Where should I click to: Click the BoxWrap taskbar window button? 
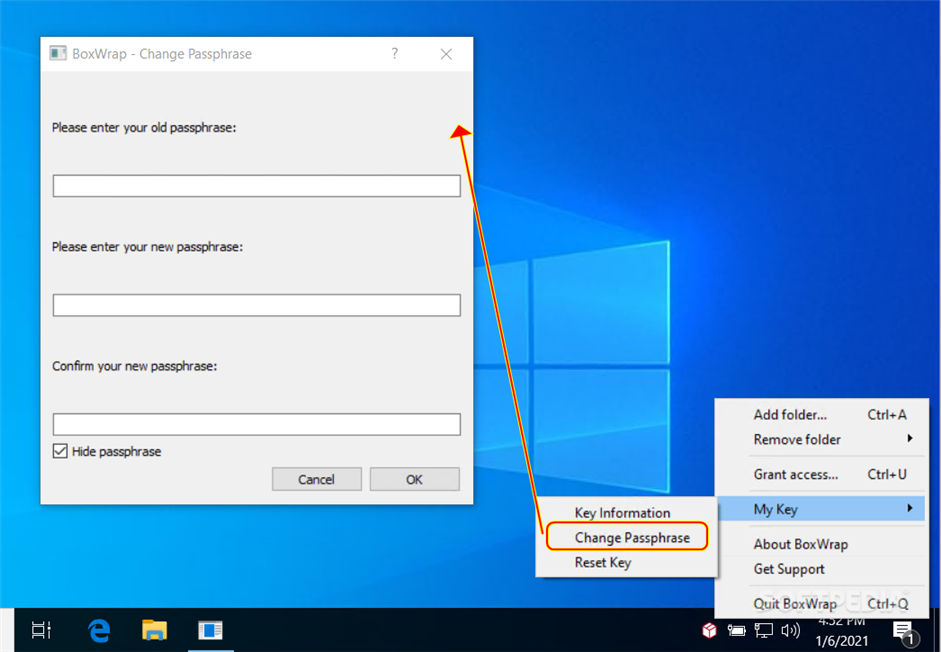211,630
